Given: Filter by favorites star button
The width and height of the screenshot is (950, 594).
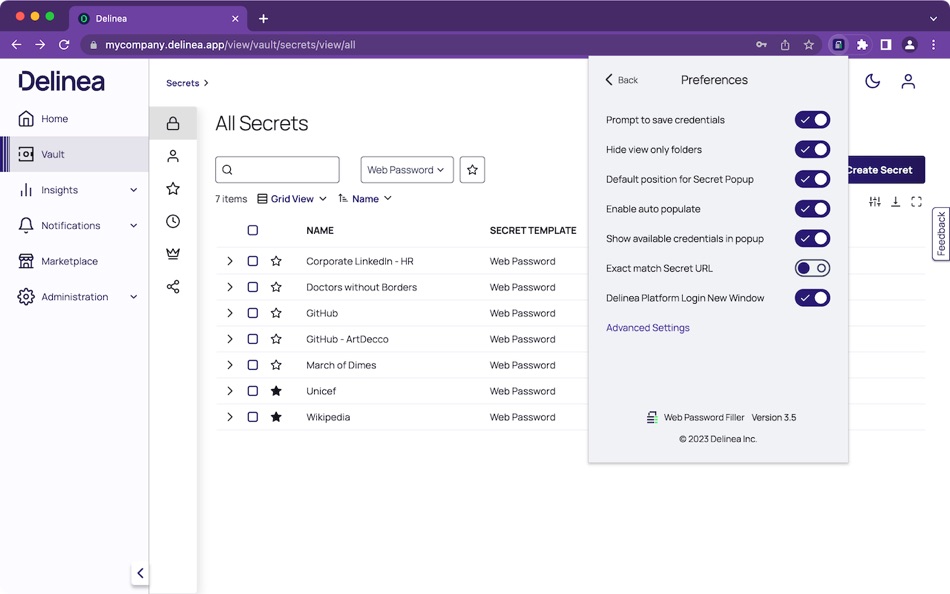Looking at the screenshot, I should click(x=473, y=170).
